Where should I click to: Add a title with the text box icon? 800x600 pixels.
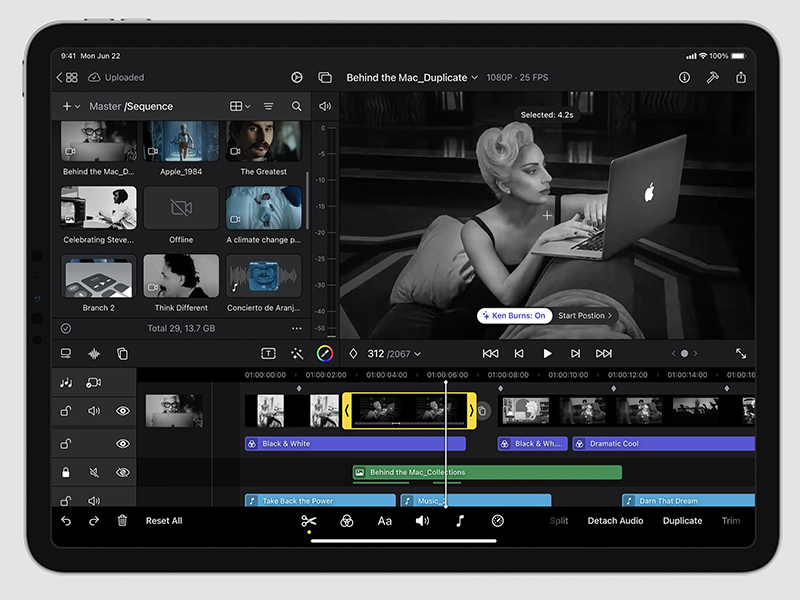268,354
